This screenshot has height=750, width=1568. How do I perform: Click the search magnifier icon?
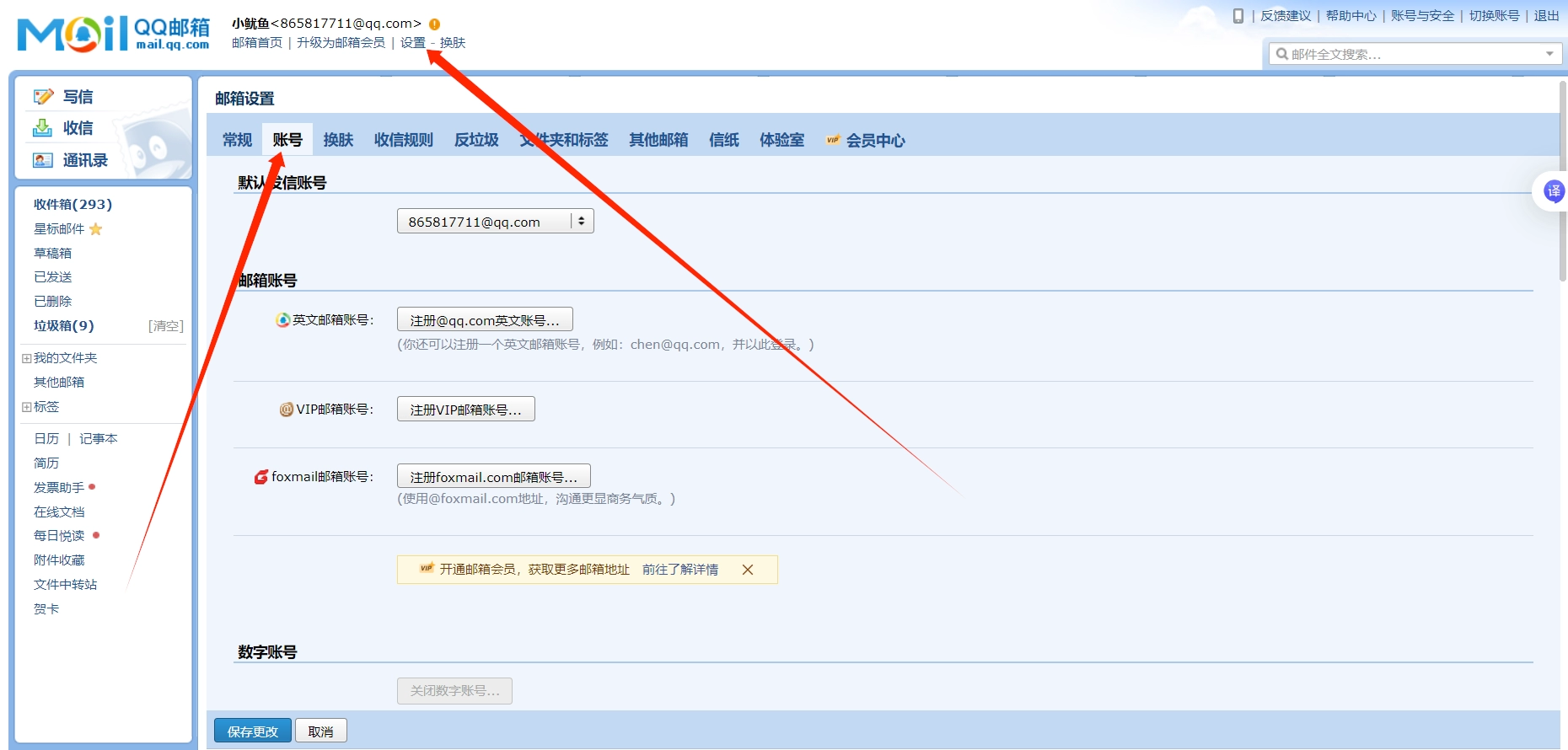(x=1282, y=54)
